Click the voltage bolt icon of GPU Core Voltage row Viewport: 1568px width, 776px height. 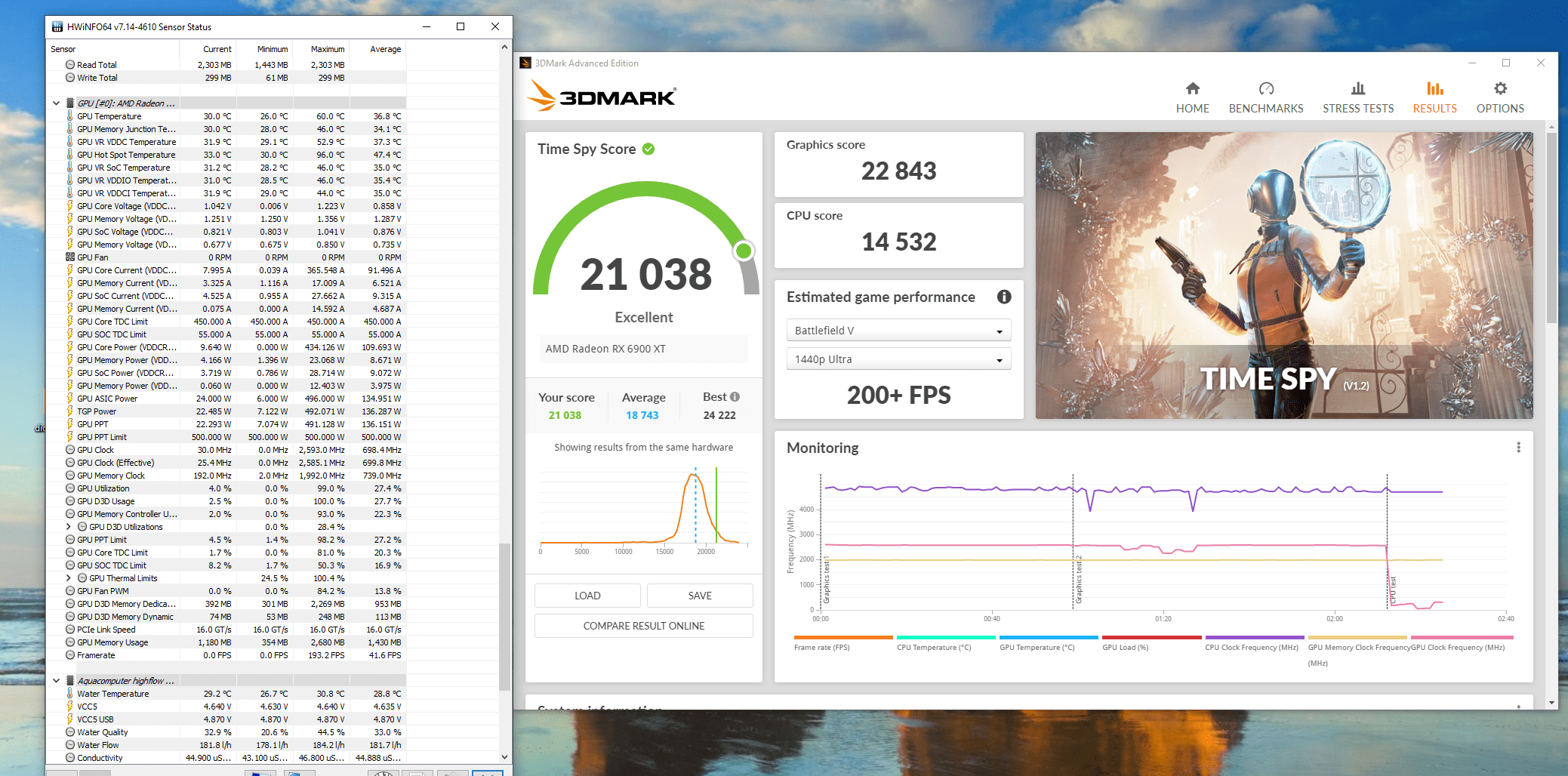(x=70, y=206)
